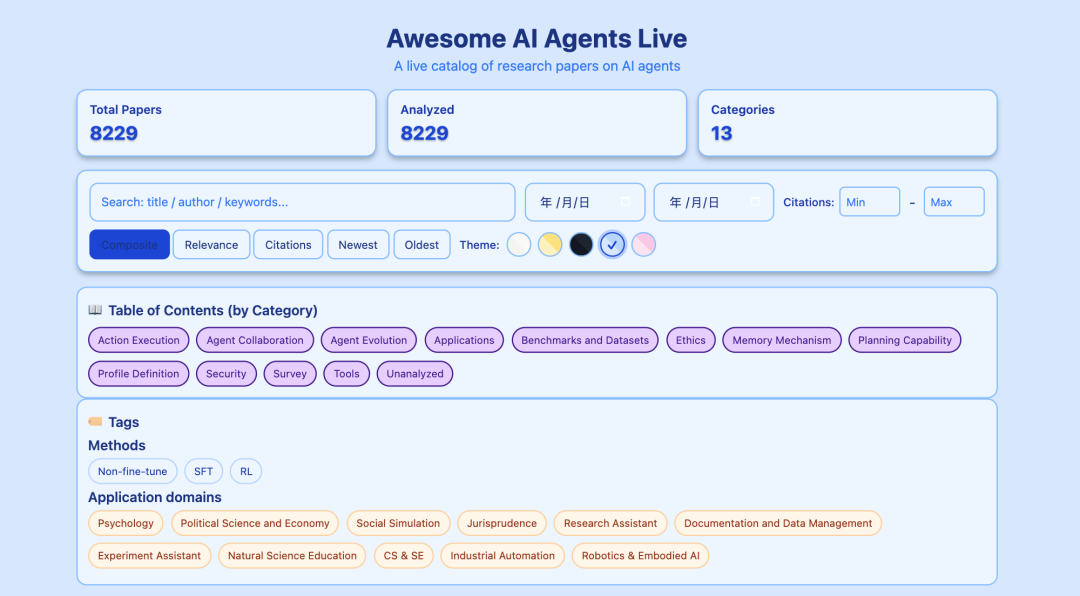
Task: Sort papers by Citations
Action: tap(288, 245)
